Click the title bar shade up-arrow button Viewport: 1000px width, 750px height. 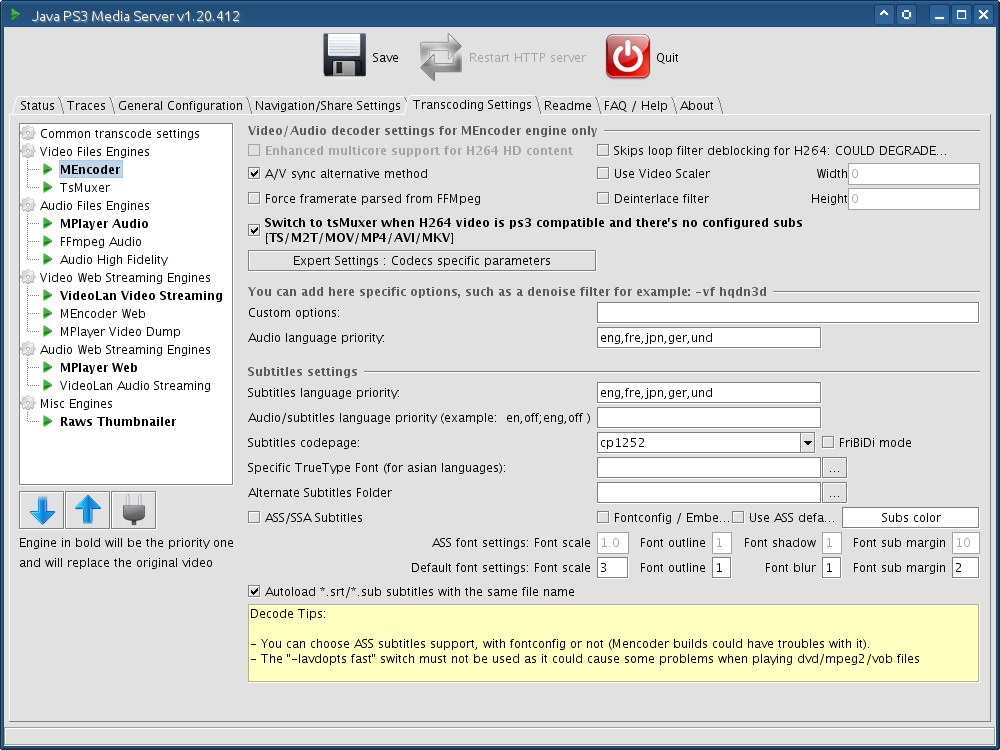click(883, 14)
